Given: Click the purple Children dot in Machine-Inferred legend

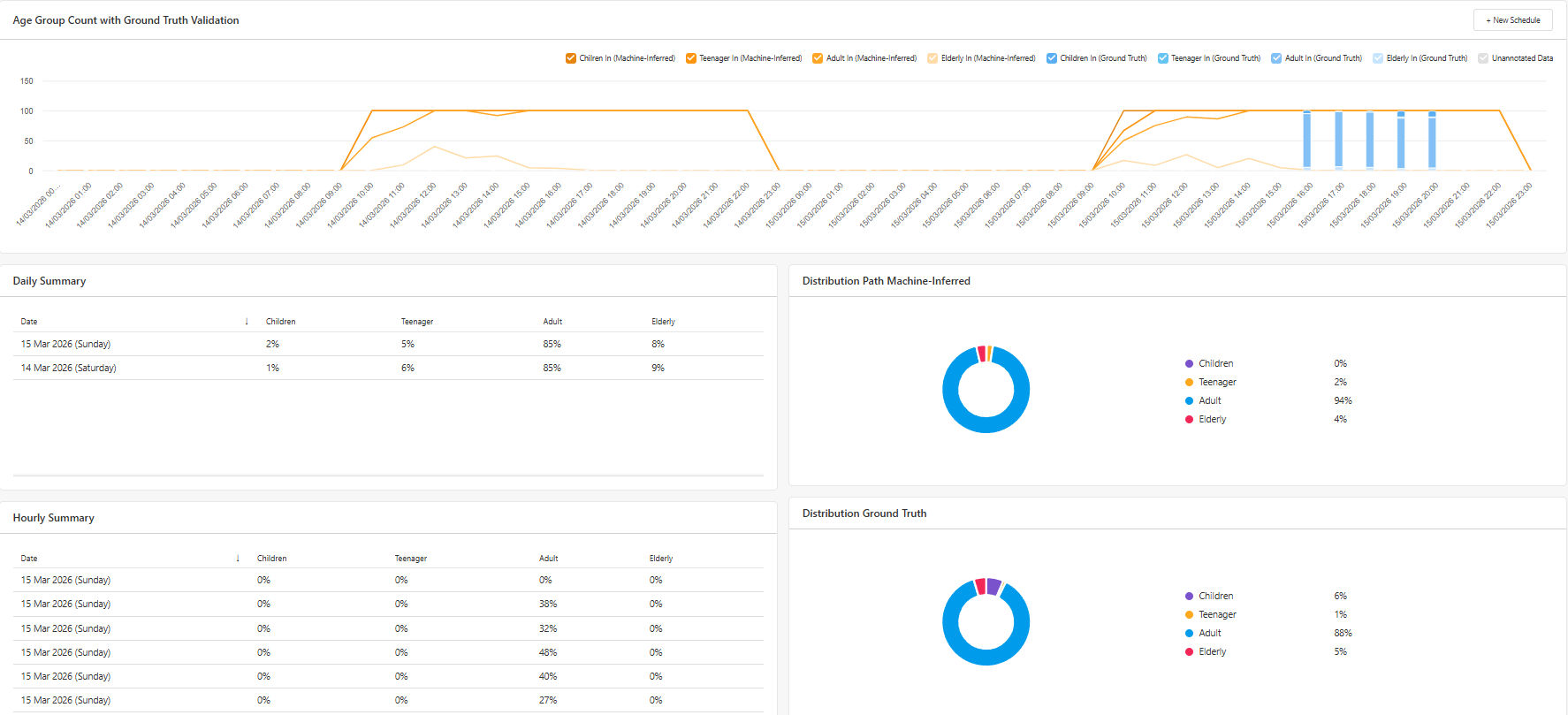Looking at the screenshot, I should coord(1189,364).
